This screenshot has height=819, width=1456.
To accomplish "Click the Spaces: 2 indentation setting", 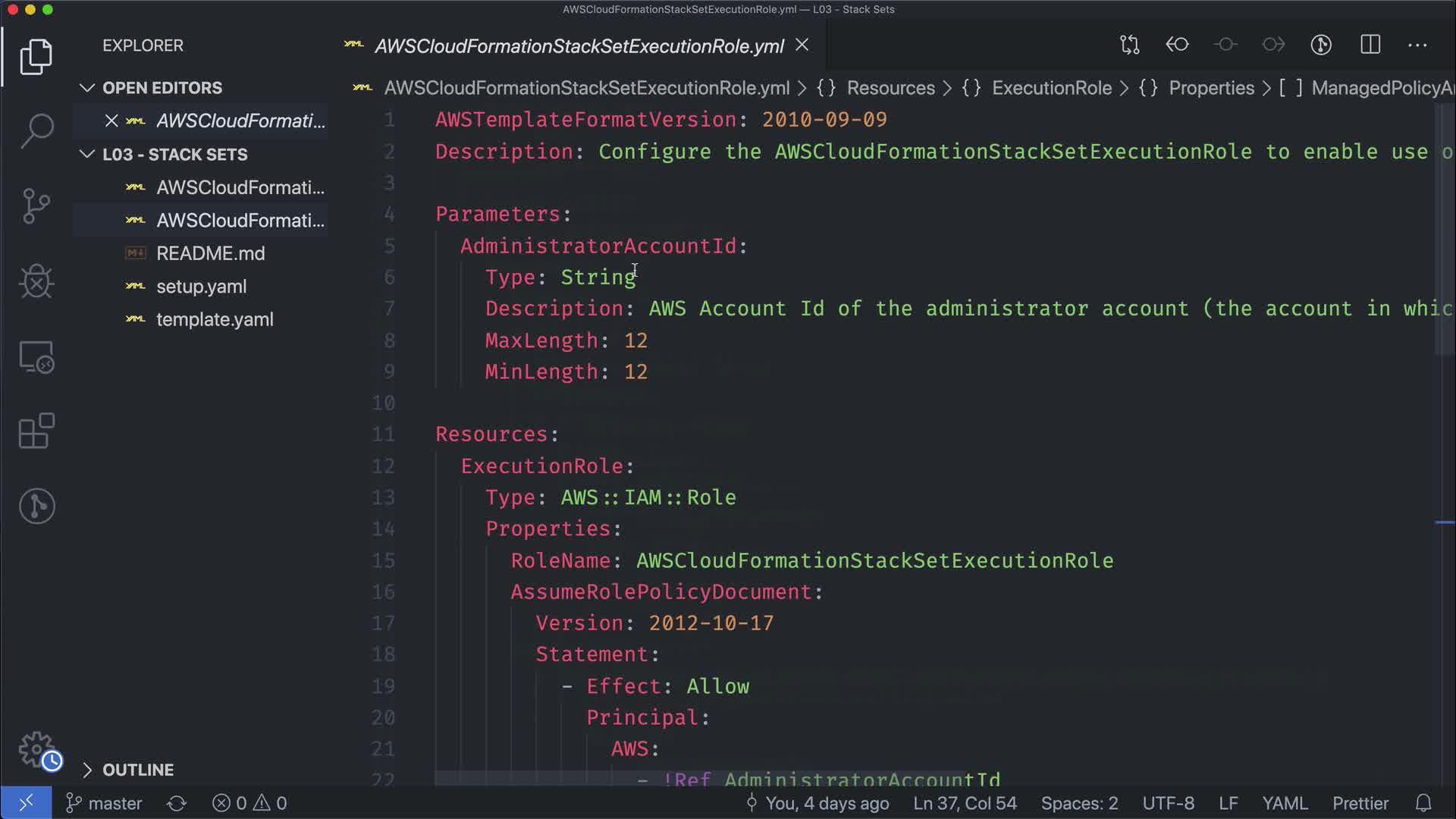I will (1078, 803).
